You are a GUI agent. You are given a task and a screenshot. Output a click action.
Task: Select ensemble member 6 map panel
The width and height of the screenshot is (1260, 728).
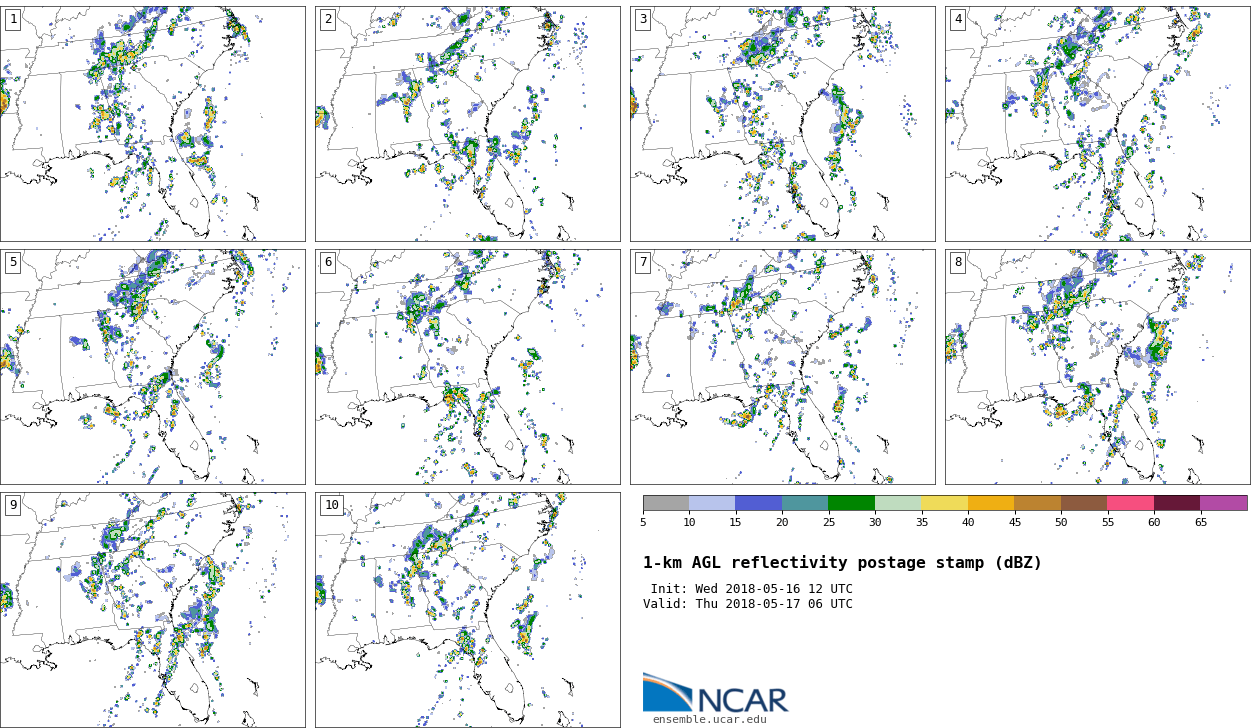[468, 367]
